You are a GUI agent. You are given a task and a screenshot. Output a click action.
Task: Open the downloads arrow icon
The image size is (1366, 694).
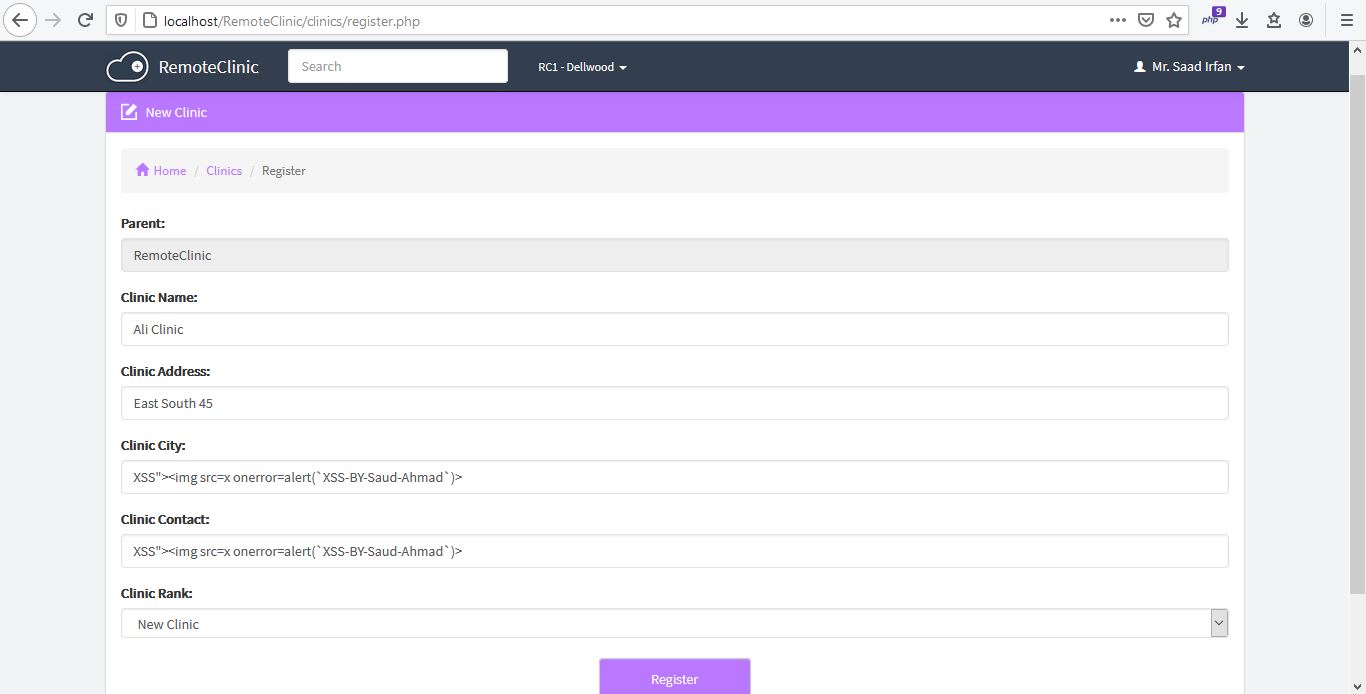[1242, 20]
